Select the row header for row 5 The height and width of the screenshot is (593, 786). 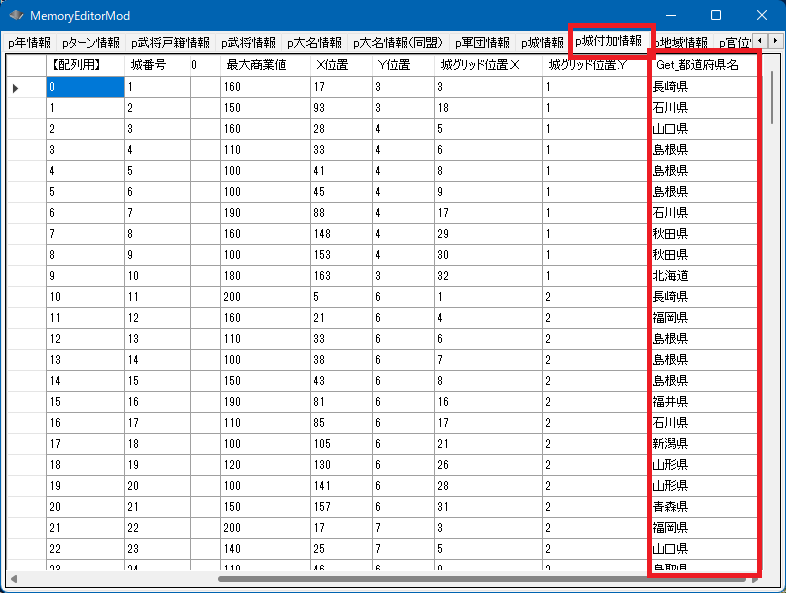pos(25,191)
